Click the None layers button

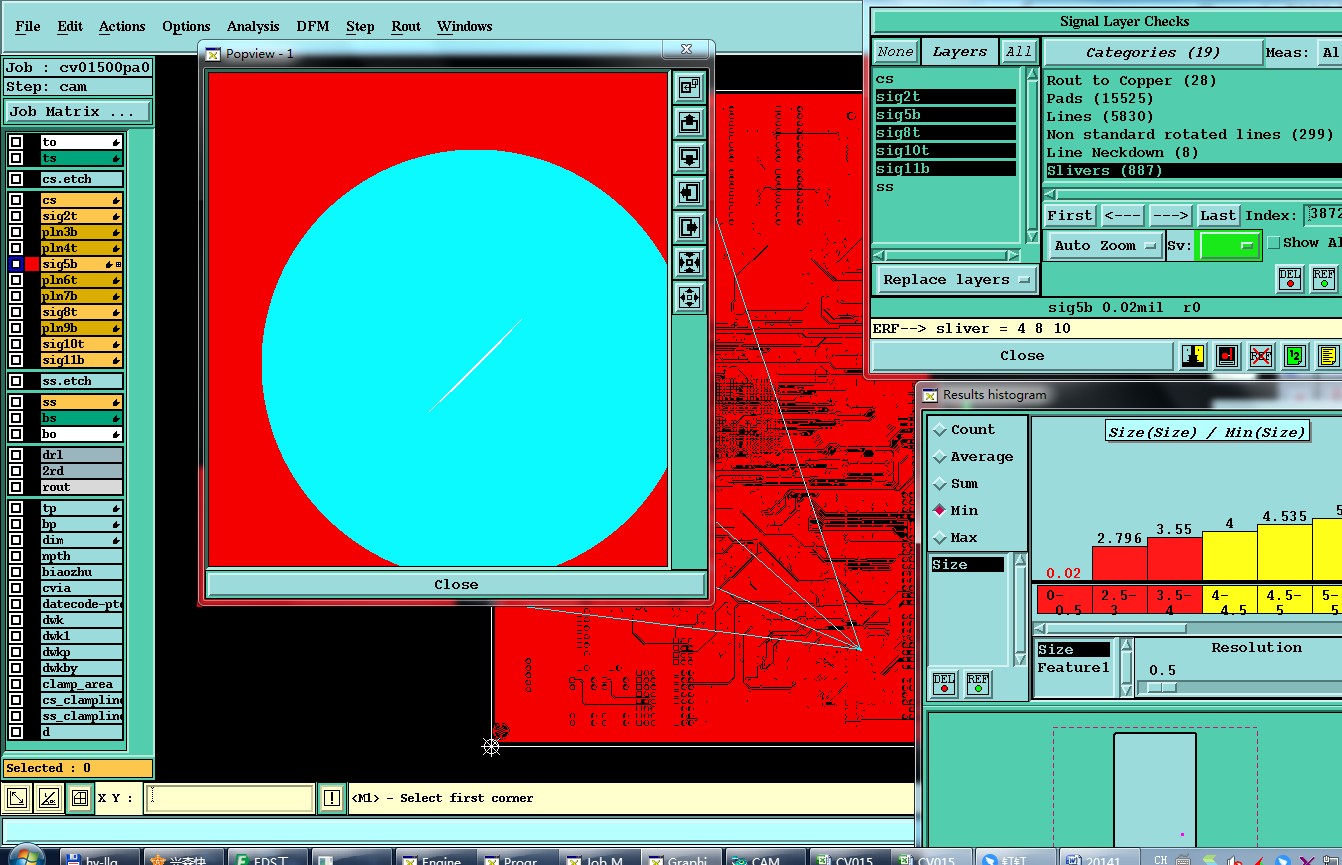click(x=895, y=52)
